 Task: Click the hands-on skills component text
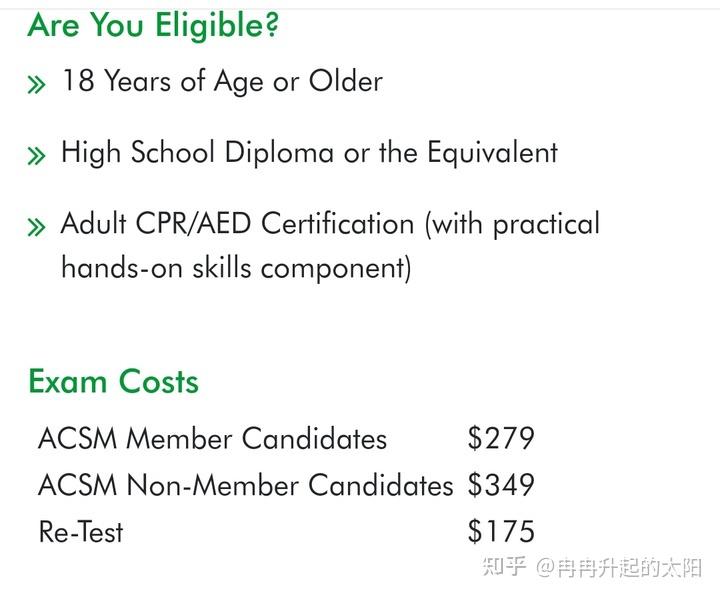236,268
